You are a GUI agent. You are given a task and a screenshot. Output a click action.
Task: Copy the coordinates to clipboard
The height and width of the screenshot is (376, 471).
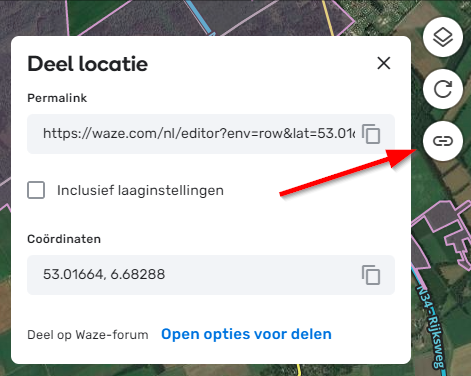tap(371, 275)
